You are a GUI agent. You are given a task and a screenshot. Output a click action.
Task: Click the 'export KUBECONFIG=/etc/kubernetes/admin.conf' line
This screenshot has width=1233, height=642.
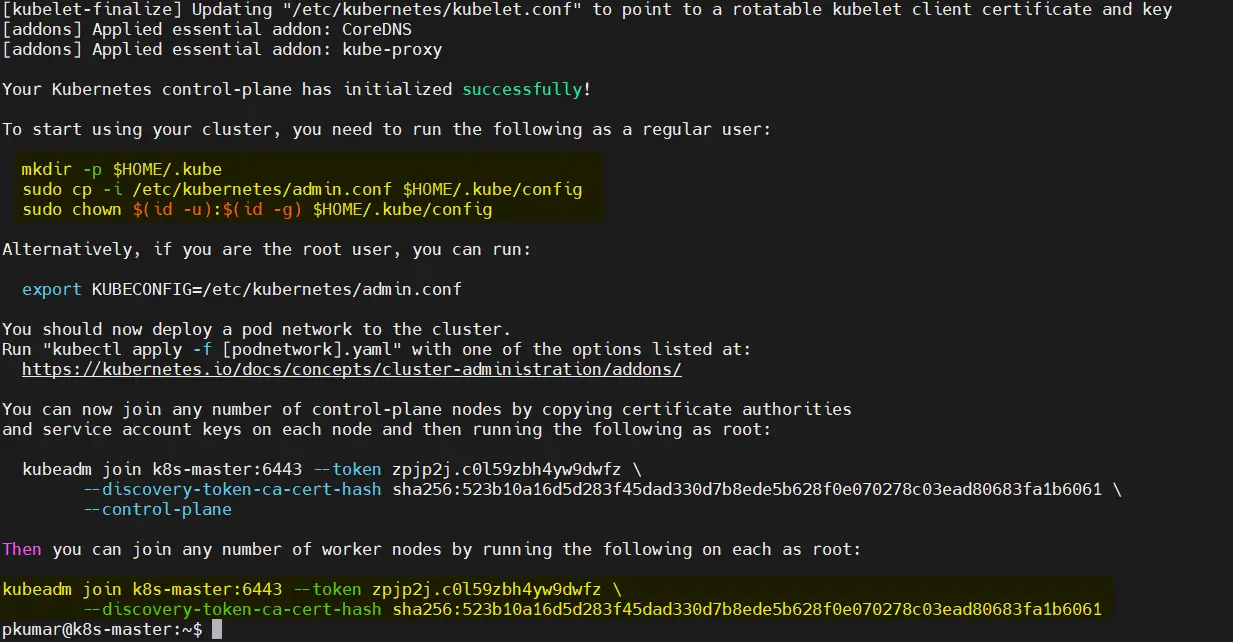pyautogui.click(x=242, y=289)
